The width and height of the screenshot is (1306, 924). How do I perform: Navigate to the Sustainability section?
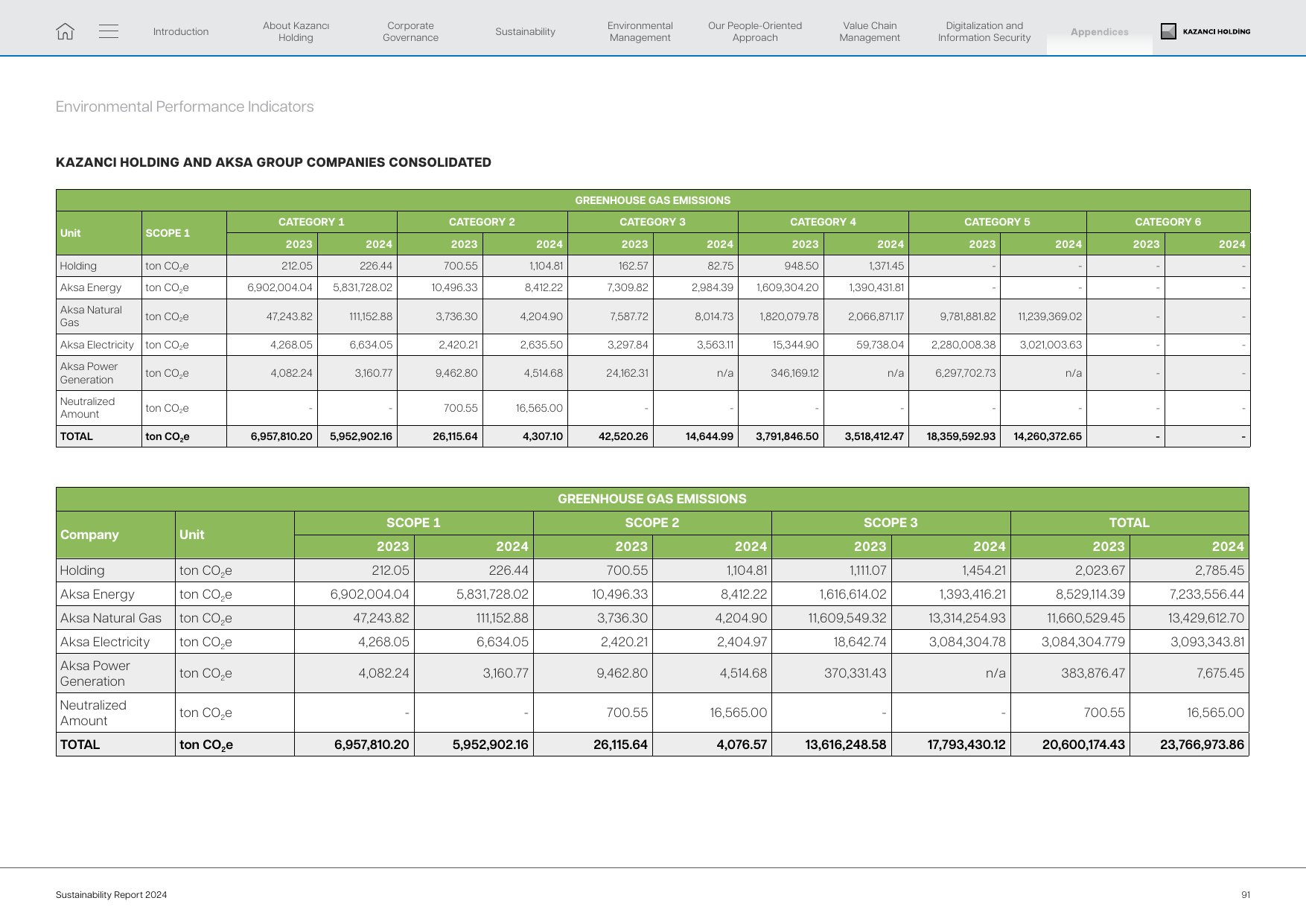click(x=525, y=31)
